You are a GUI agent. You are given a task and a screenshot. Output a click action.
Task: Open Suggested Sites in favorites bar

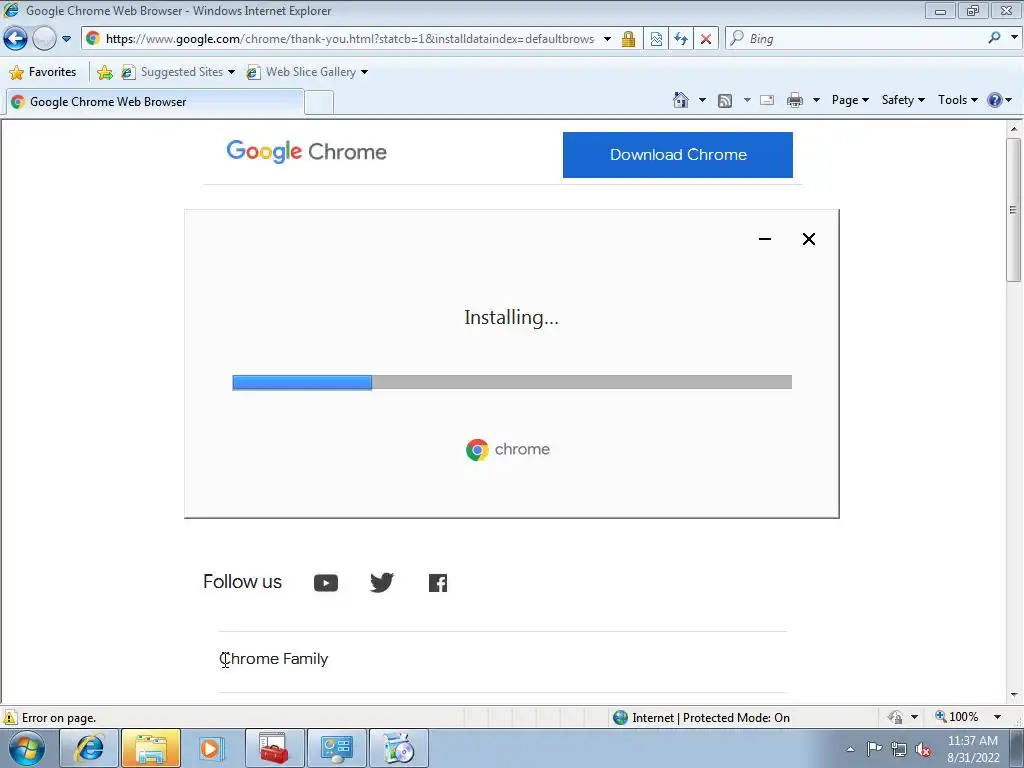pos(178,72)
